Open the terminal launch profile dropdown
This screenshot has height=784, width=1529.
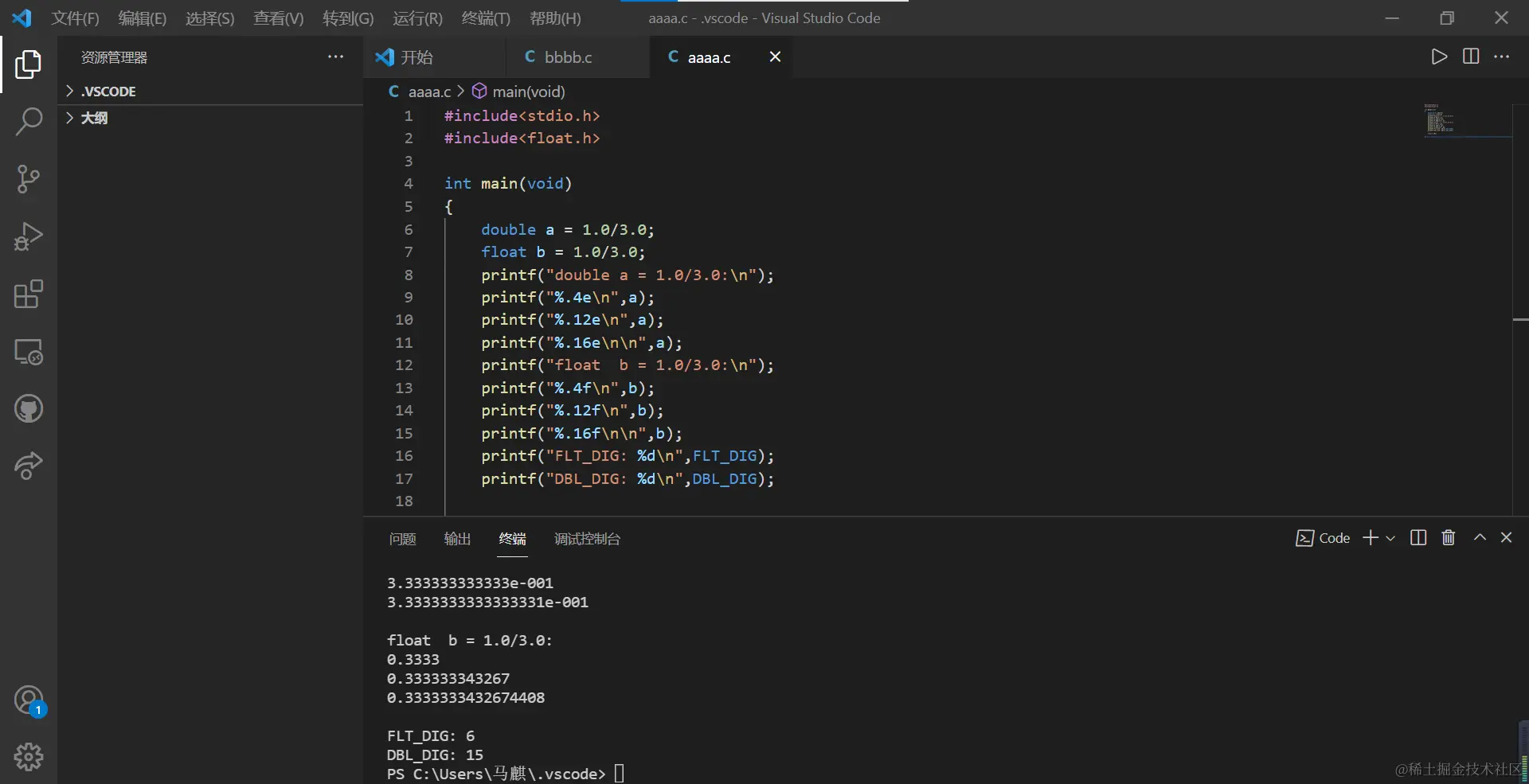click(x=1390, y=539)
